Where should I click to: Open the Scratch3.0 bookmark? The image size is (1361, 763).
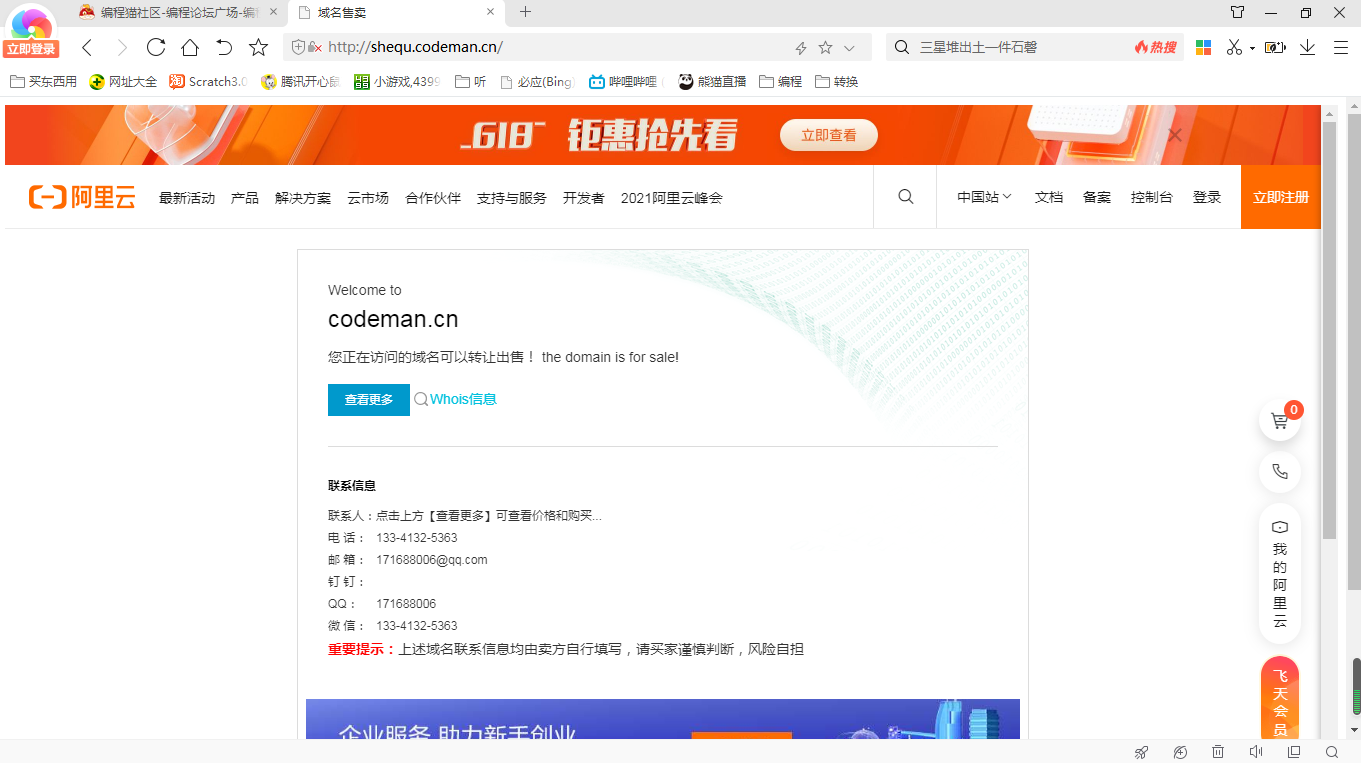[208, 82]
